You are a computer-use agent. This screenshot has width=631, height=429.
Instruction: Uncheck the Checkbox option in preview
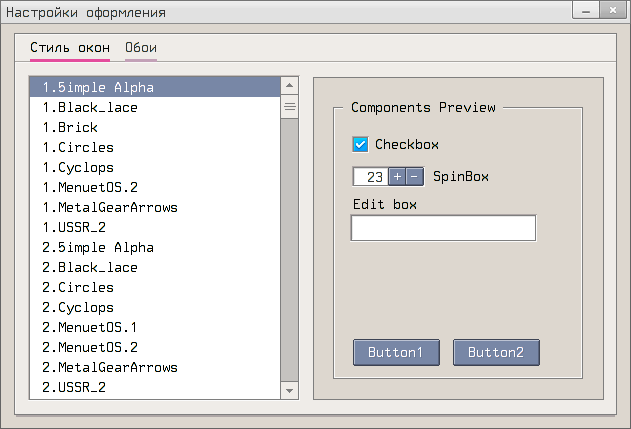click(361, 145)
